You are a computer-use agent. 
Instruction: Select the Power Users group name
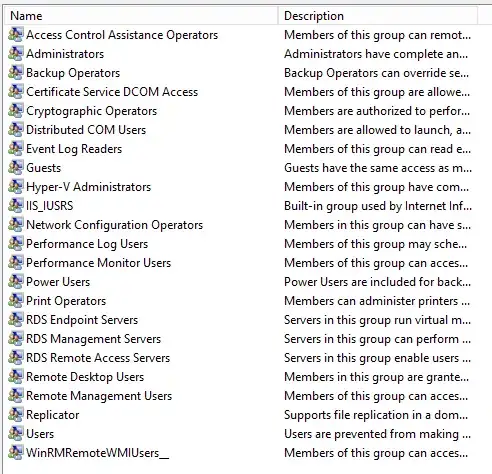click(x=58, y=282)
